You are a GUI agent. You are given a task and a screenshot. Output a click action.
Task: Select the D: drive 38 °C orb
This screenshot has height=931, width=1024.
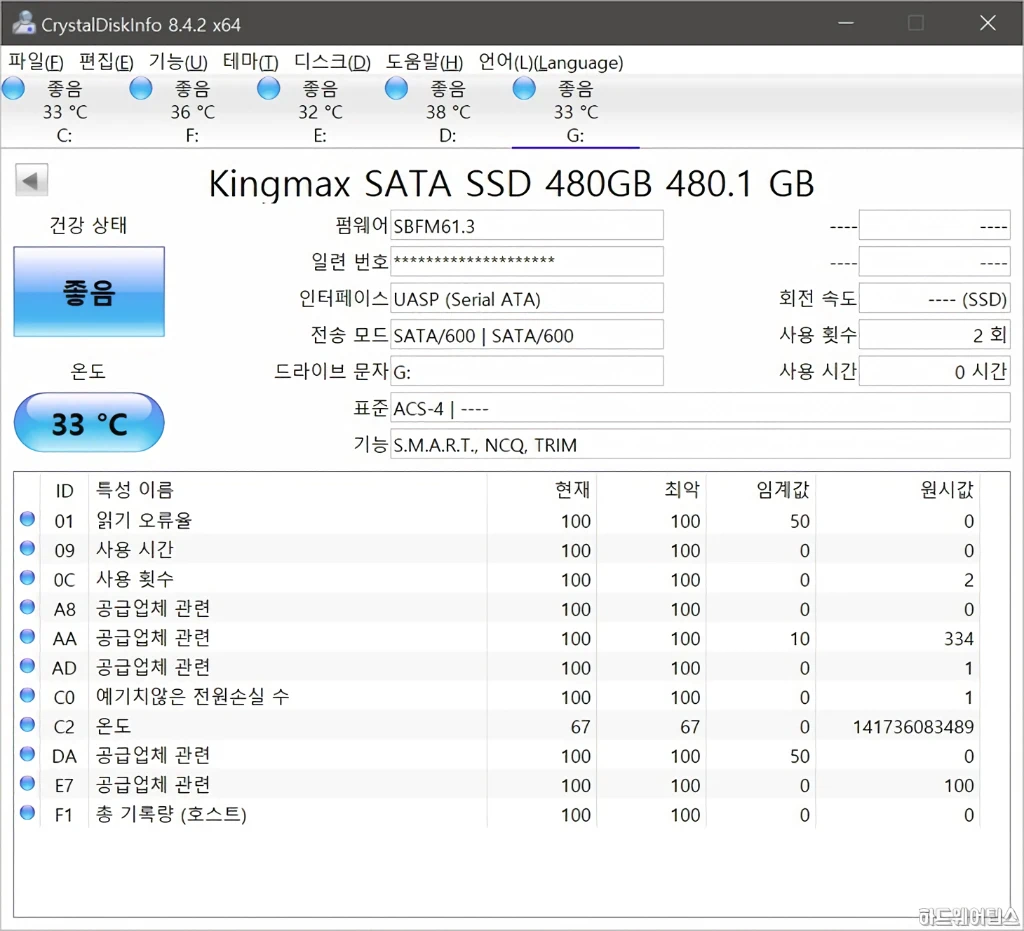(396, 89)
